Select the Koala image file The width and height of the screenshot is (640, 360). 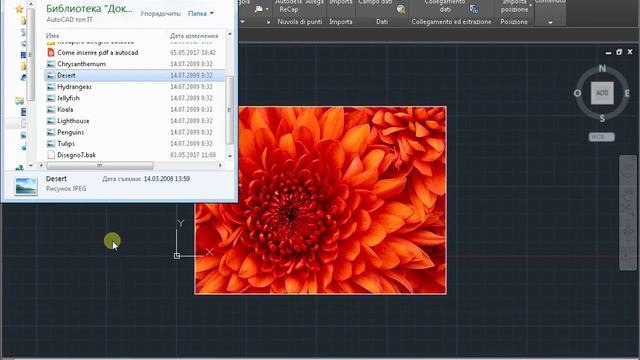(135, 110)
